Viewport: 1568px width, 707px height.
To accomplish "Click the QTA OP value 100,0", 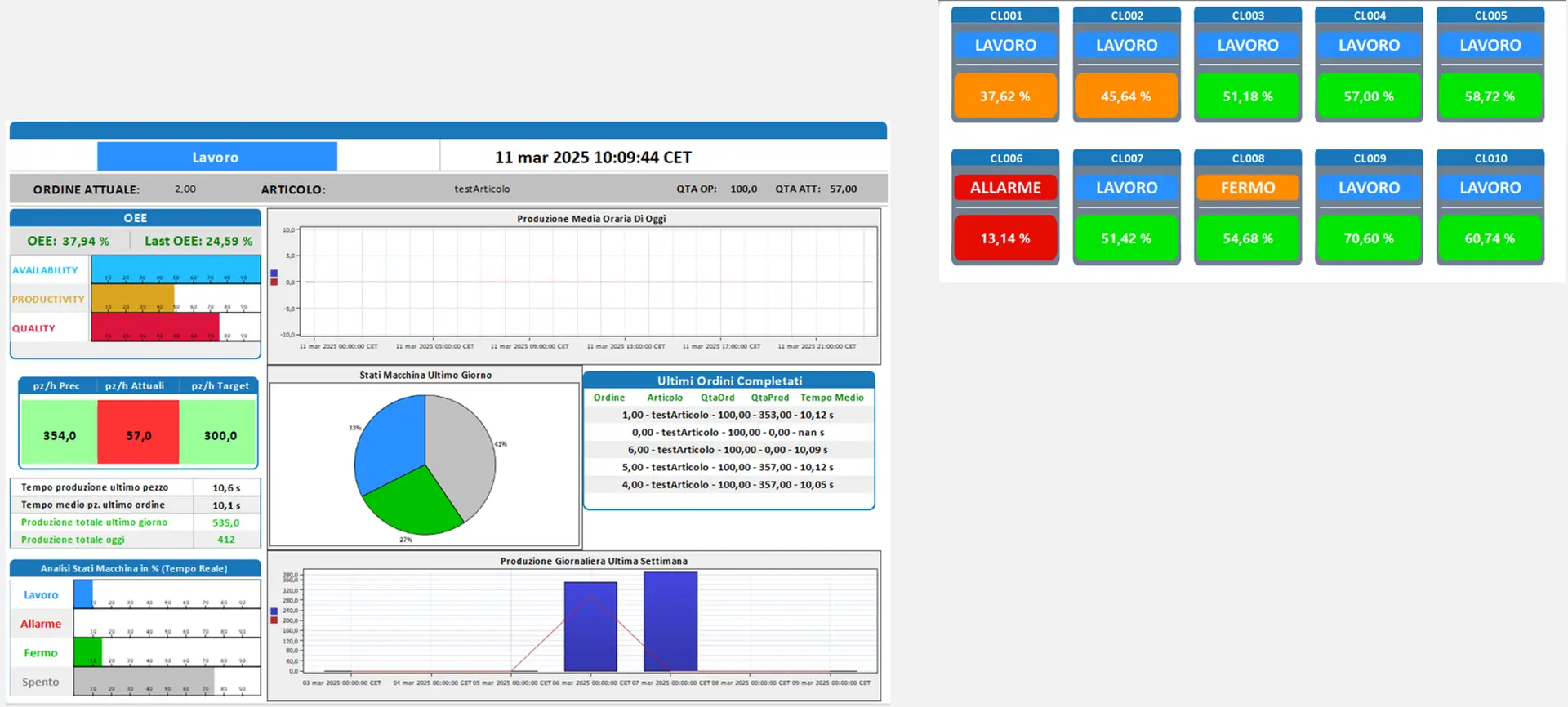I will (743, 189).
